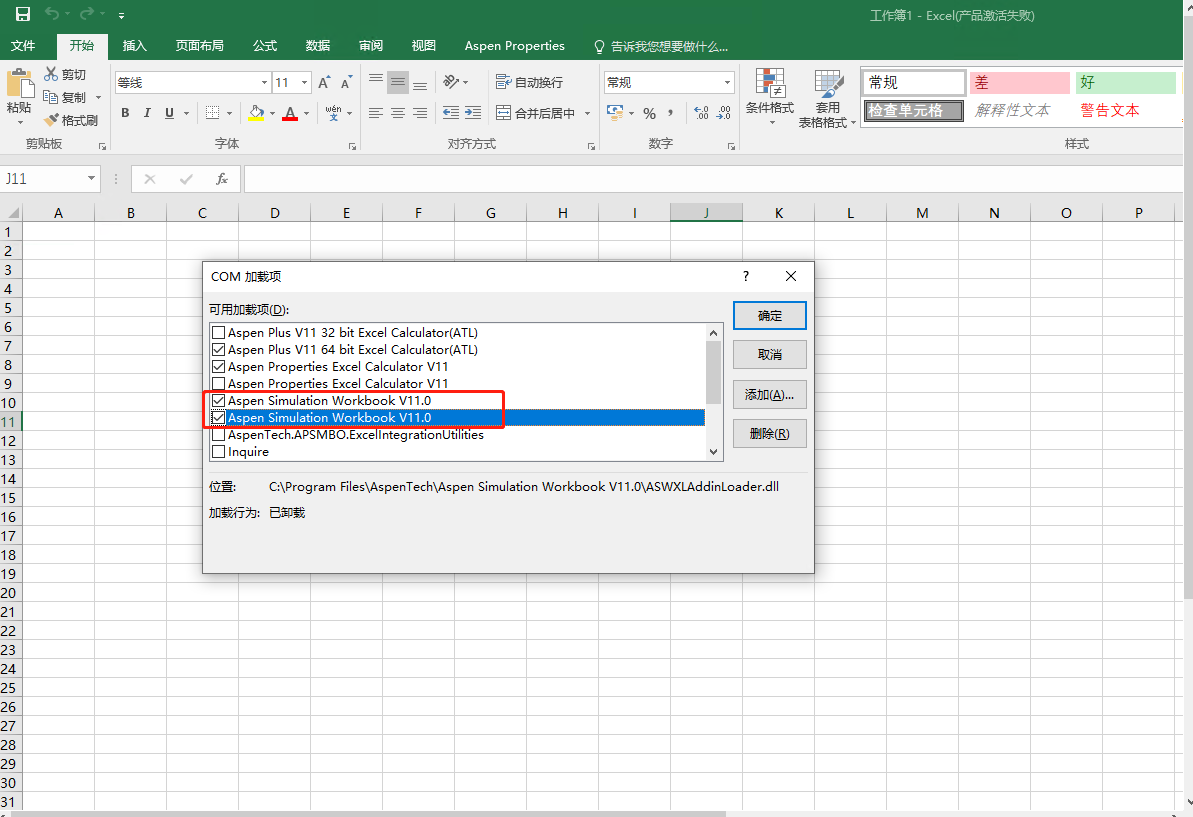Open the Merge & Center (合并后居中) dropdown arrow

click(x=587, y=113)
